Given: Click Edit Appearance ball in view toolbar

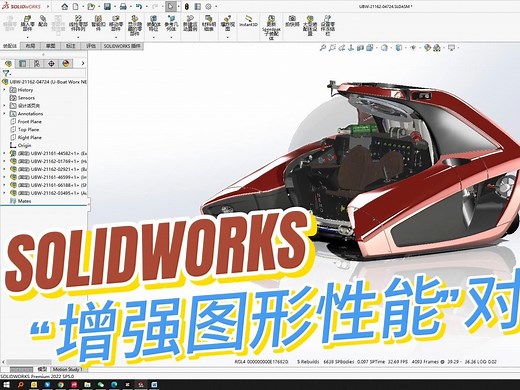Looking at the screenshot, I should 428,48.
